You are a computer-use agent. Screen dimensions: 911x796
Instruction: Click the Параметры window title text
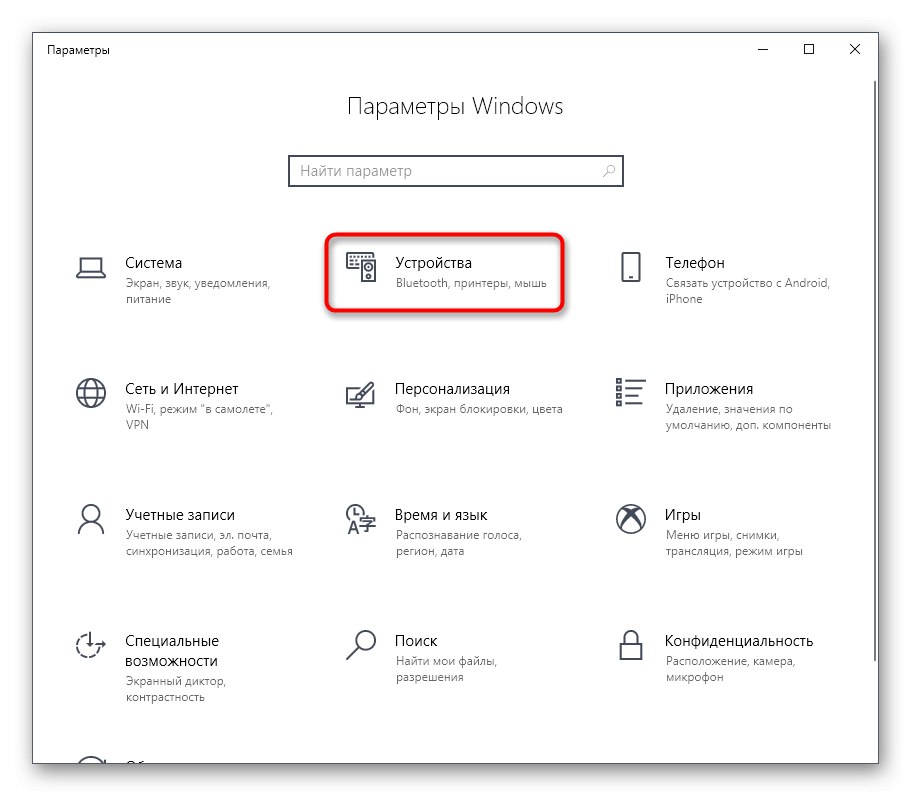click(78, 50)
